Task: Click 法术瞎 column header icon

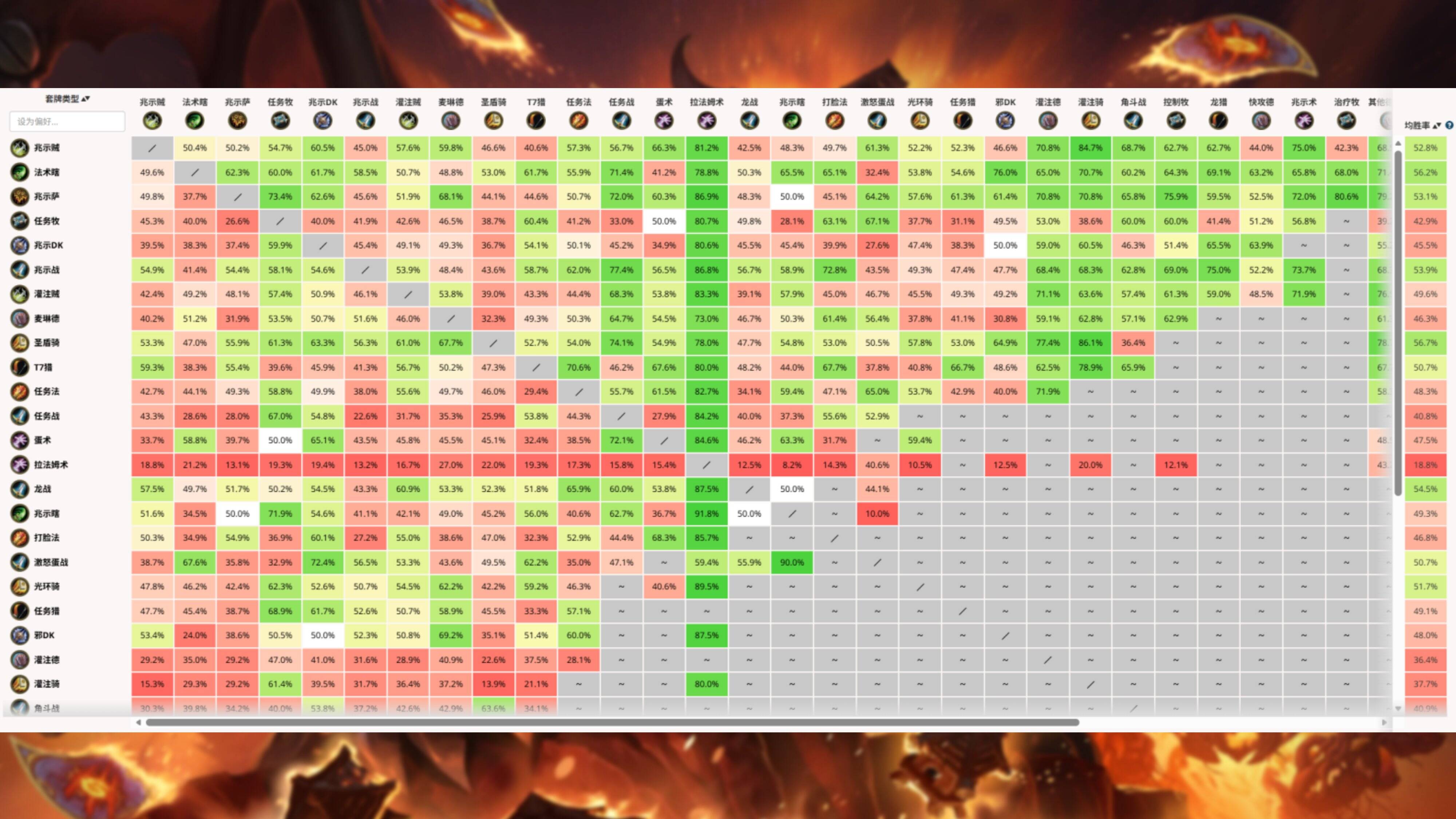Action: (194, 120)
